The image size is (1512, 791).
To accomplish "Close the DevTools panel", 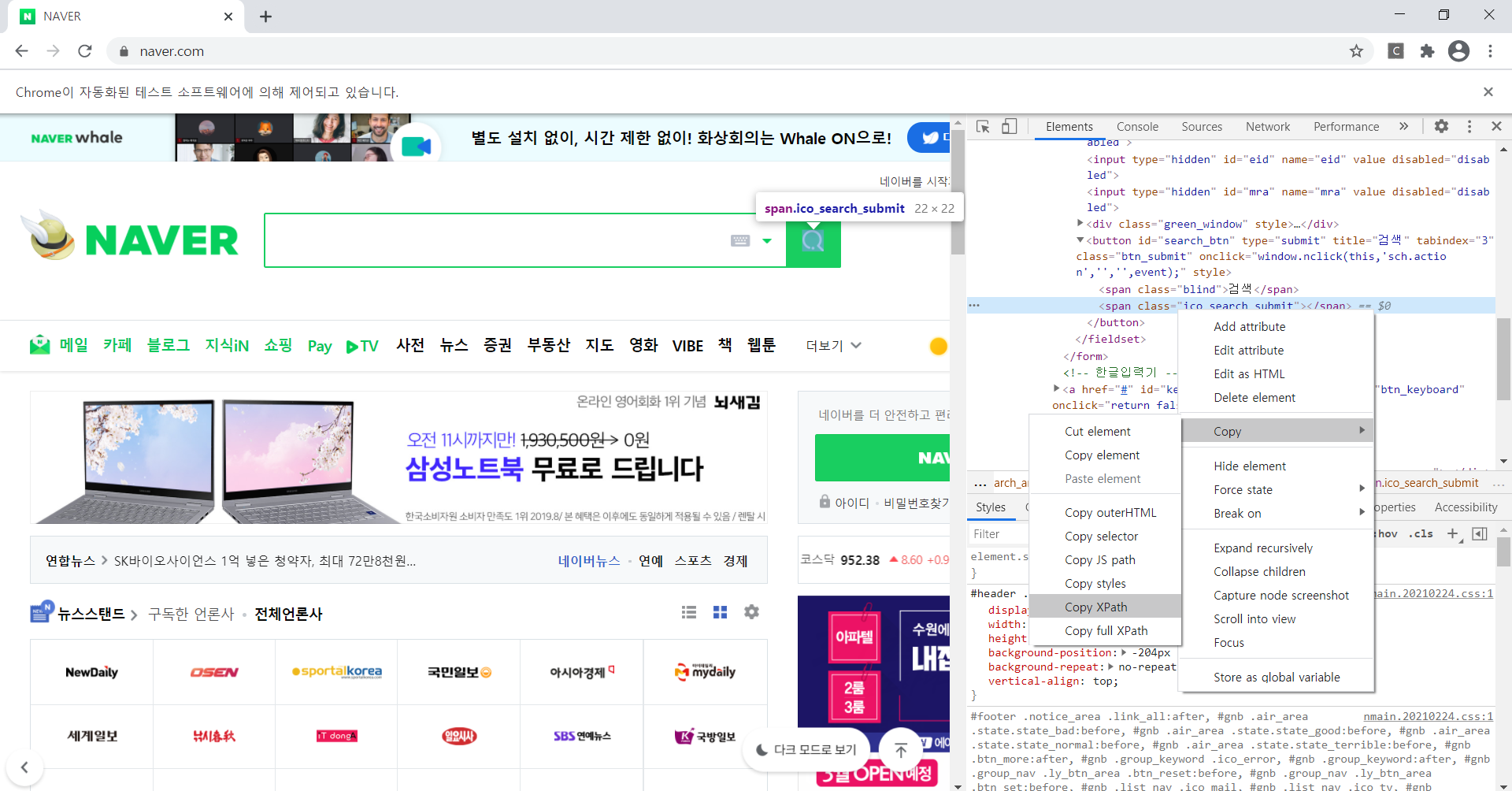I will click(x=1496, y=126).
